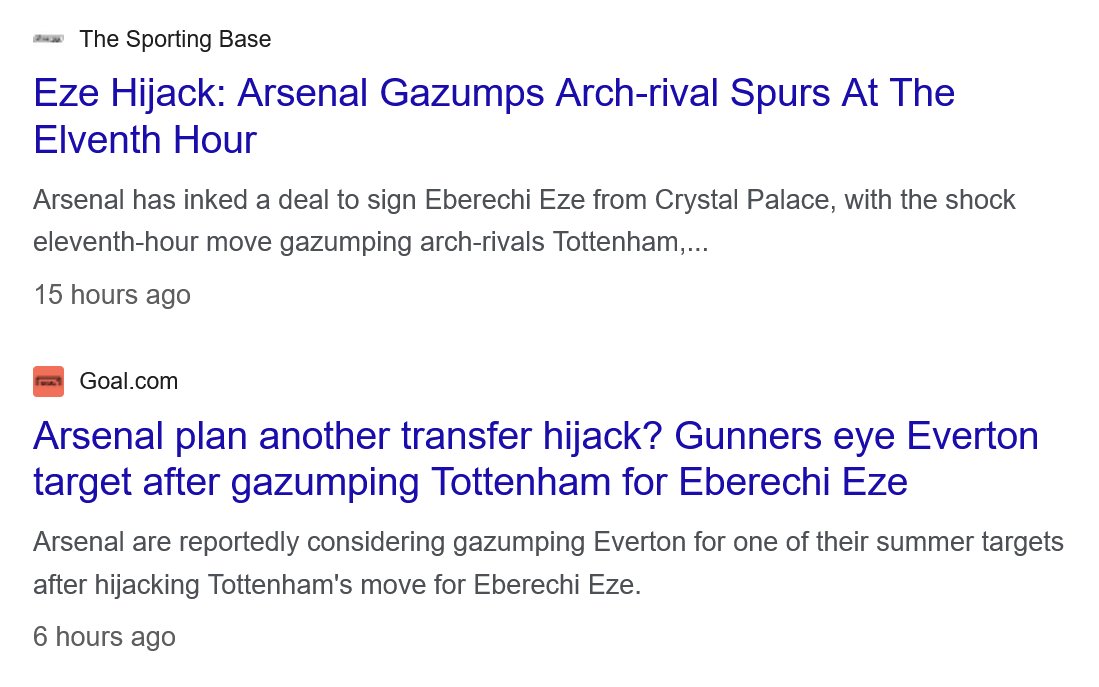Click the ellipsis after "Tottenham," in first snippet

click(x=698, y=243)
